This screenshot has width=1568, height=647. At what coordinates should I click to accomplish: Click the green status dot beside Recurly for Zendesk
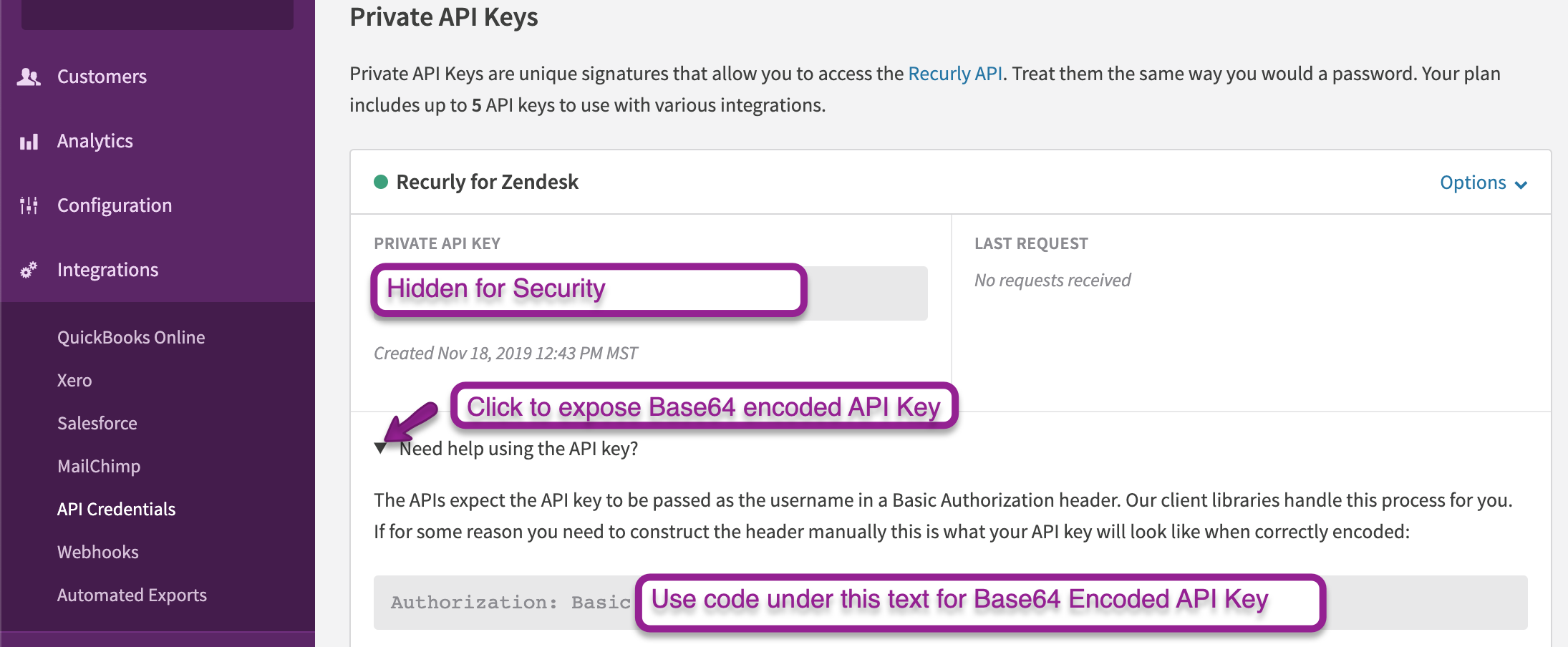click(x=381, y=182)
